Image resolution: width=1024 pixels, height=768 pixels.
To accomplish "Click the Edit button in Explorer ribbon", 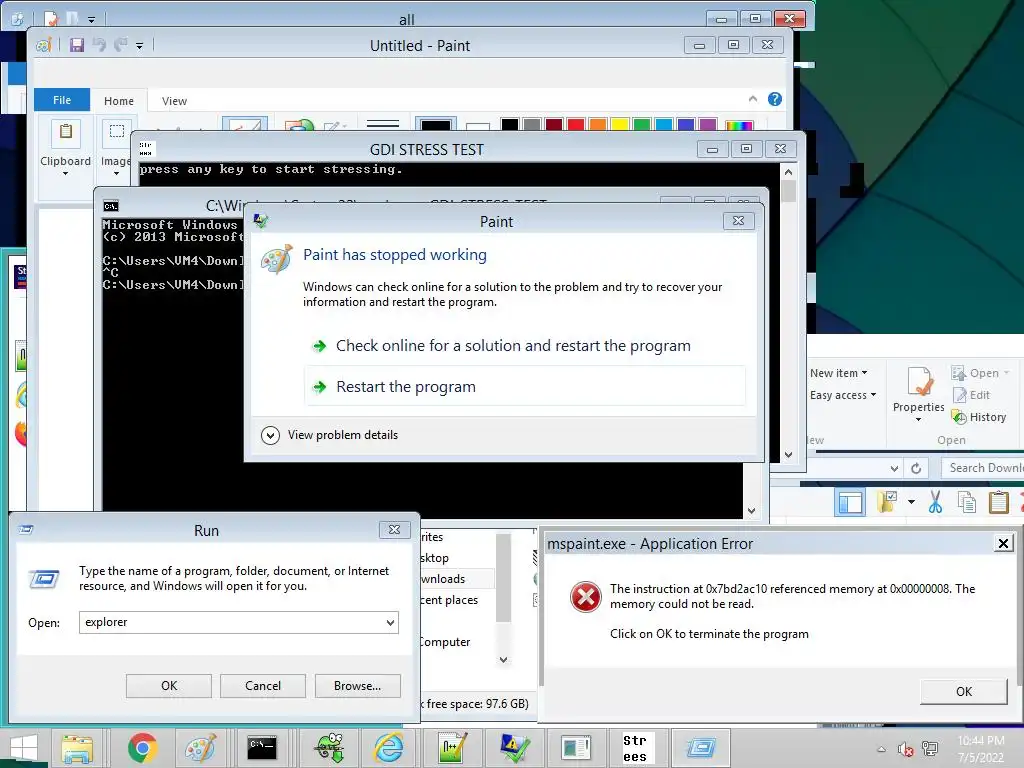I will (x=972, y=395).
